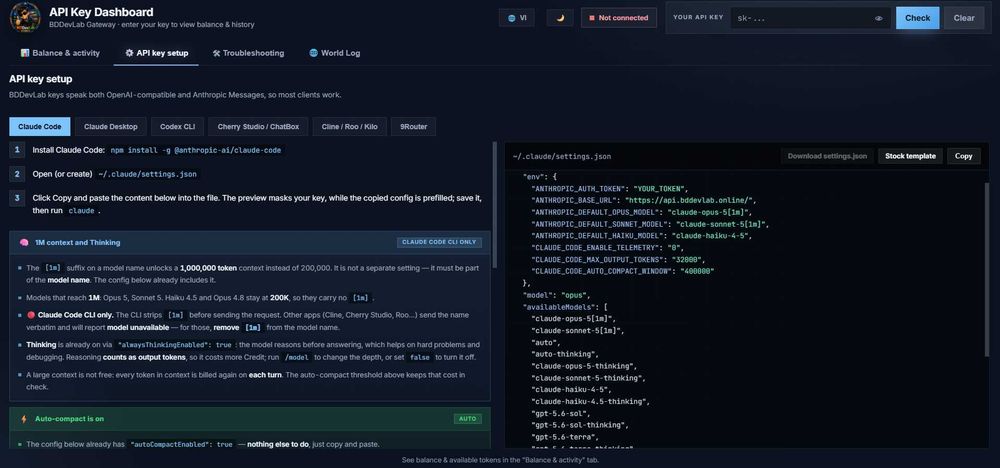Image resolution: width=1000 pixels, height=468 pixels.
Task: Open the Troubleshooting tab
Action: [x=248, y=53]
